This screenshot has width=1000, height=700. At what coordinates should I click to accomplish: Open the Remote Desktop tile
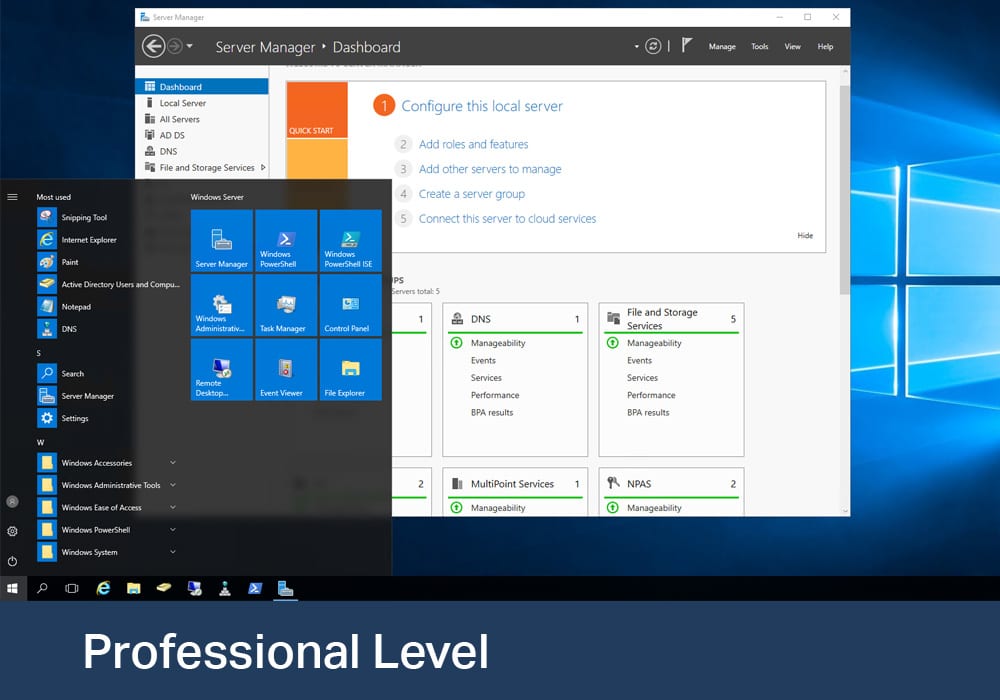[x=221, y=369]
